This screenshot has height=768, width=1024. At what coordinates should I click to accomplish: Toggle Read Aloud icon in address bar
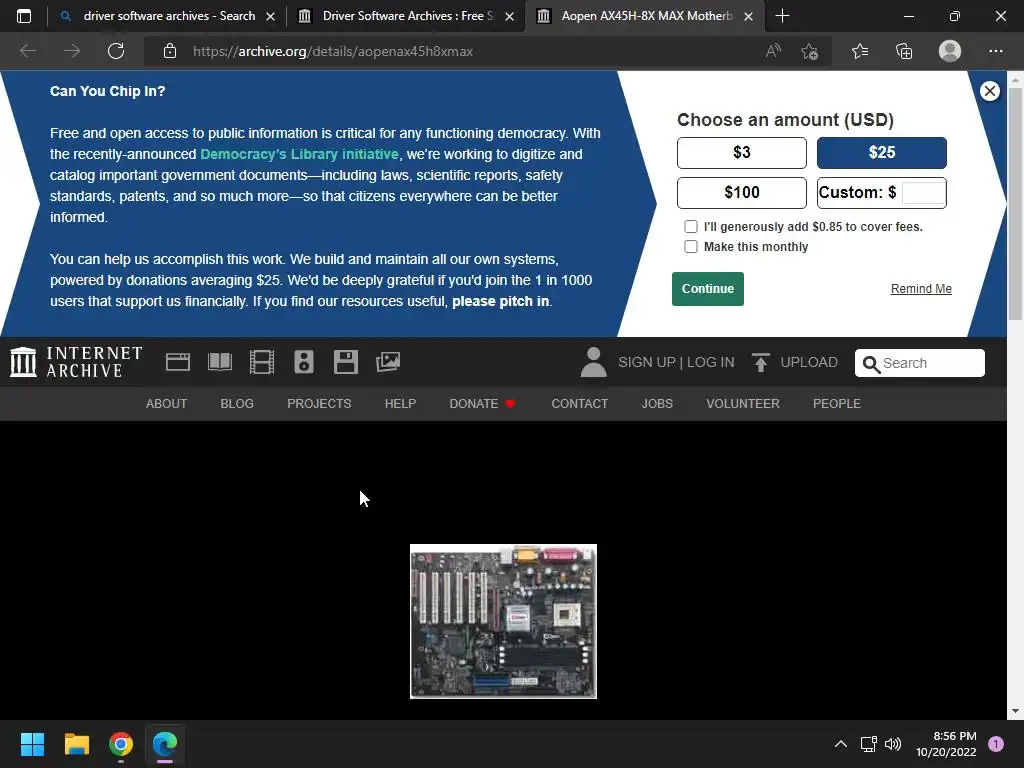[773, 51]
